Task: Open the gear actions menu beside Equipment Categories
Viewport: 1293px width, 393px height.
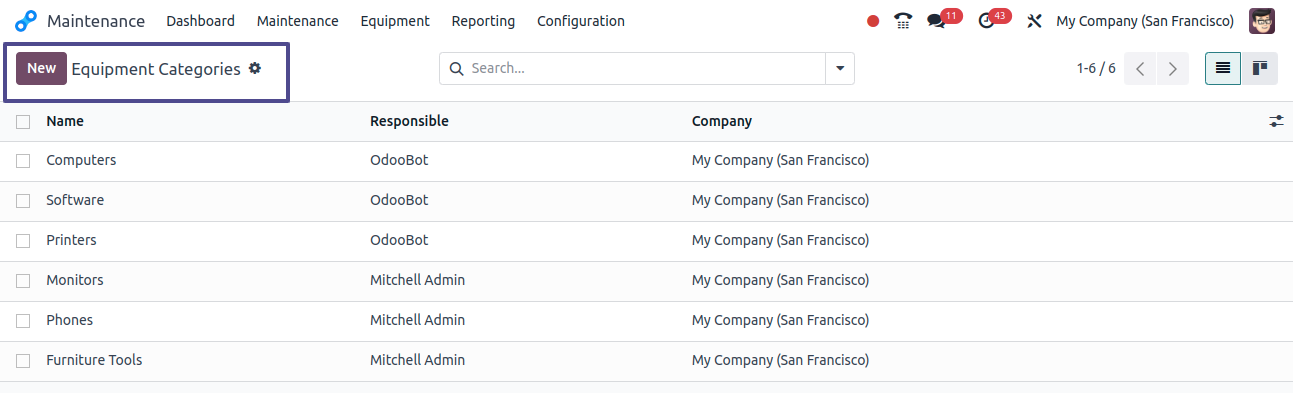Action: click(x=255, y=68)
